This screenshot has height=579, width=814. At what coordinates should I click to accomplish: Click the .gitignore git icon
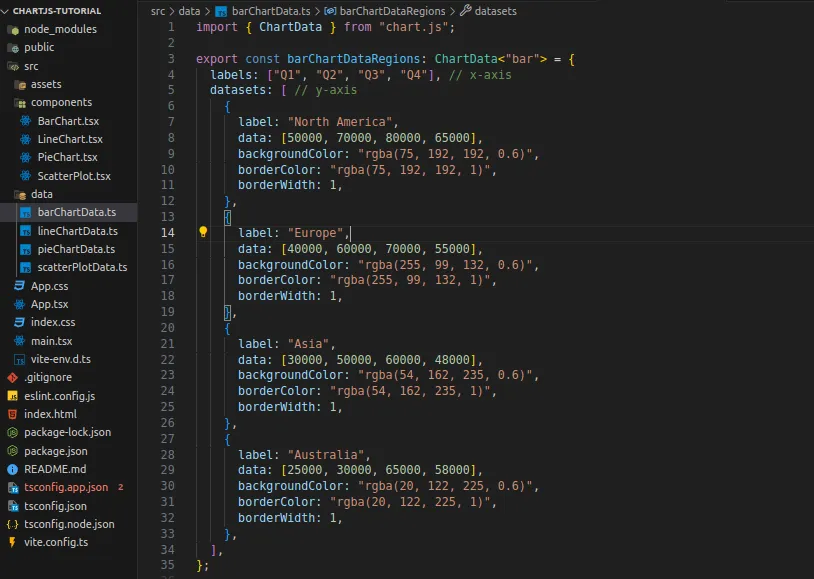(x=12, y=378)
